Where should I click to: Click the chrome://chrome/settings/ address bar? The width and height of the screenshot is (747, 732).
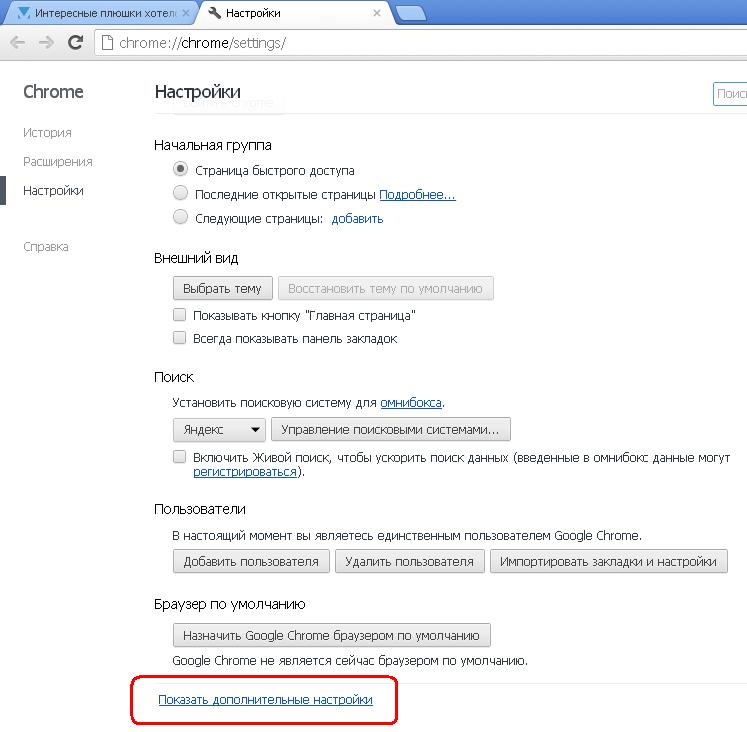point(419,43)
